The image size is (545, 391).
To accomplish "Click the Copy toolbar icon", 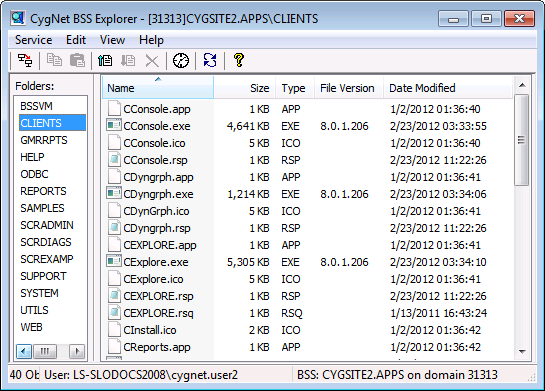I will (x=55, y=60).
